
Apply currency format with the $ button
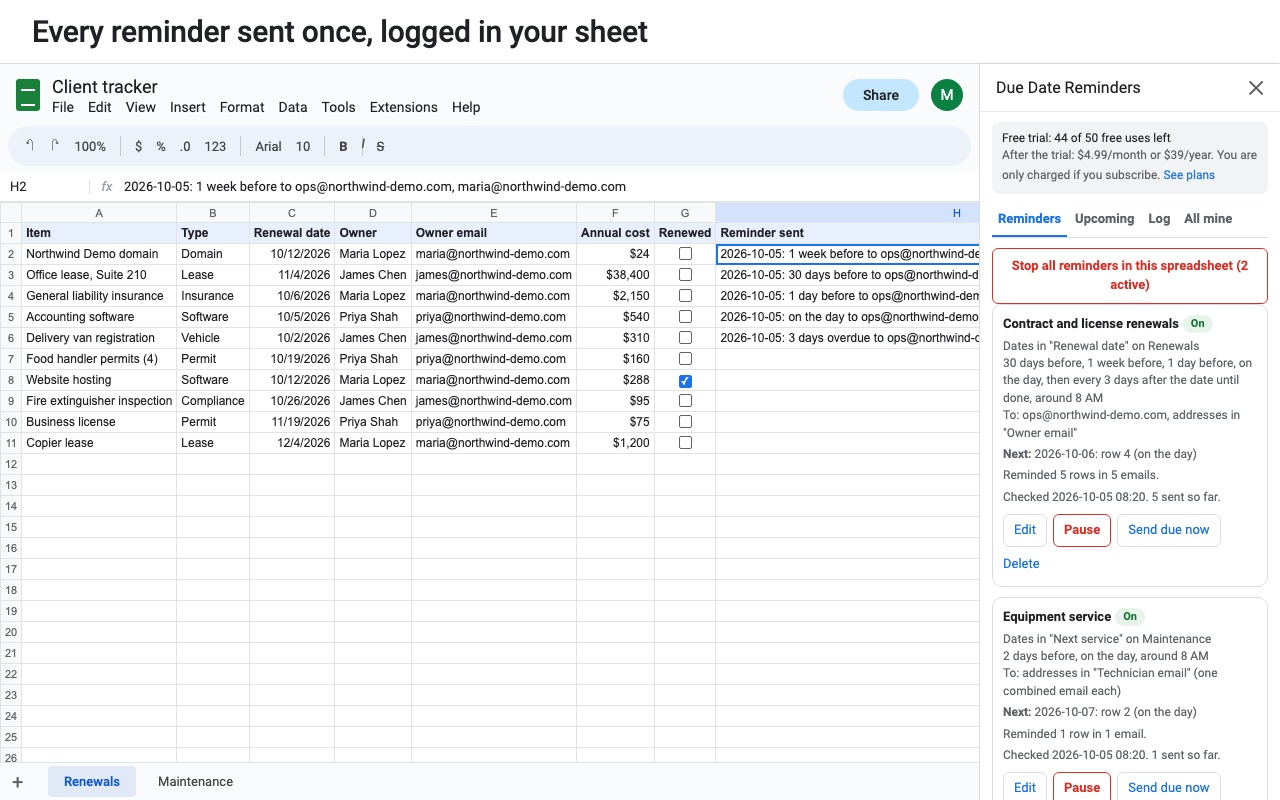click(x=138, y=146)
